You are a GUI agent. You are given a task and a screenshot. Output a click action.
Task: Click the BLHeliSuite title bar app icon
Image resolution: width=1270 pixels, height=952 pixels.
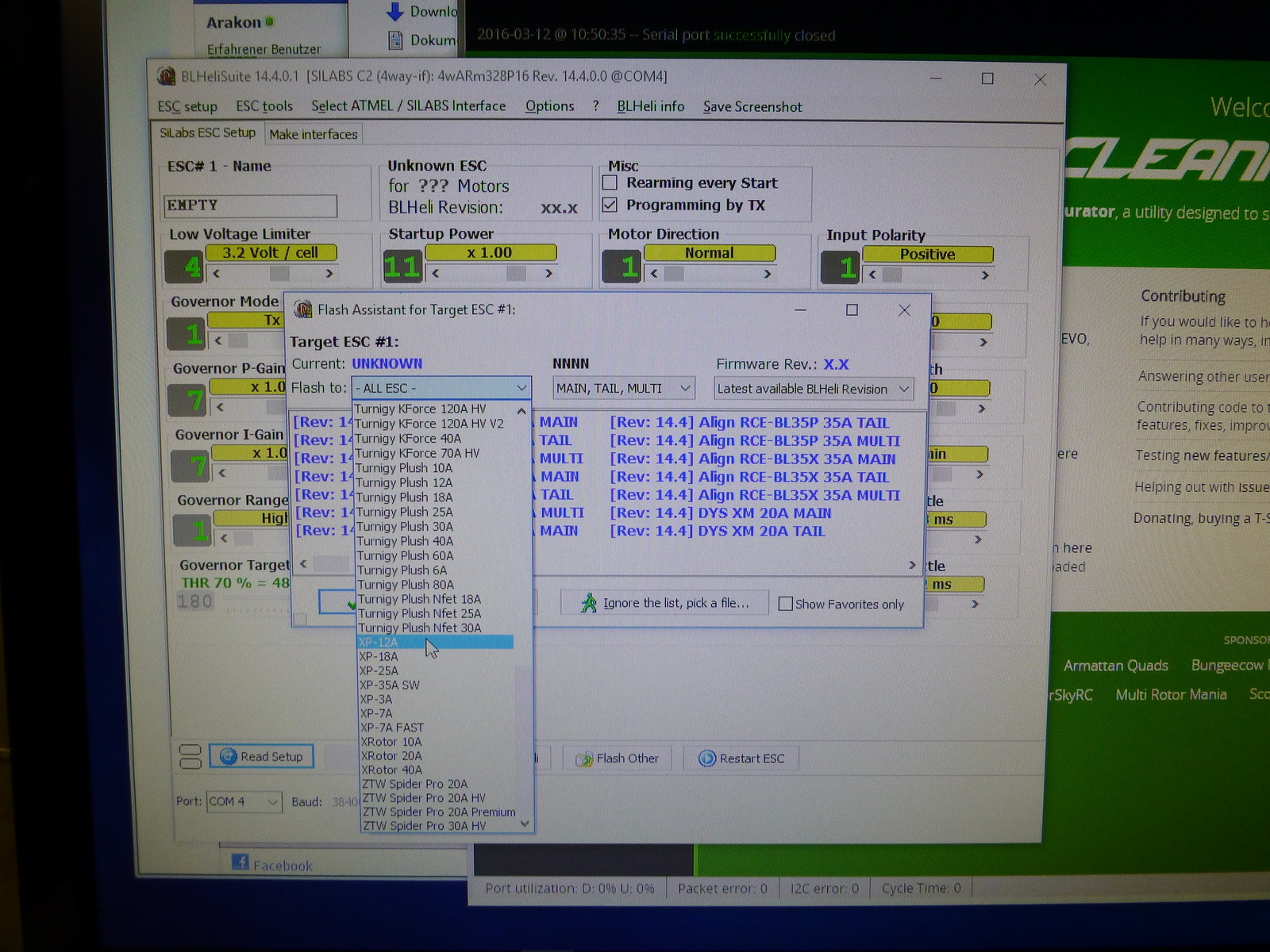click(166, 76)
